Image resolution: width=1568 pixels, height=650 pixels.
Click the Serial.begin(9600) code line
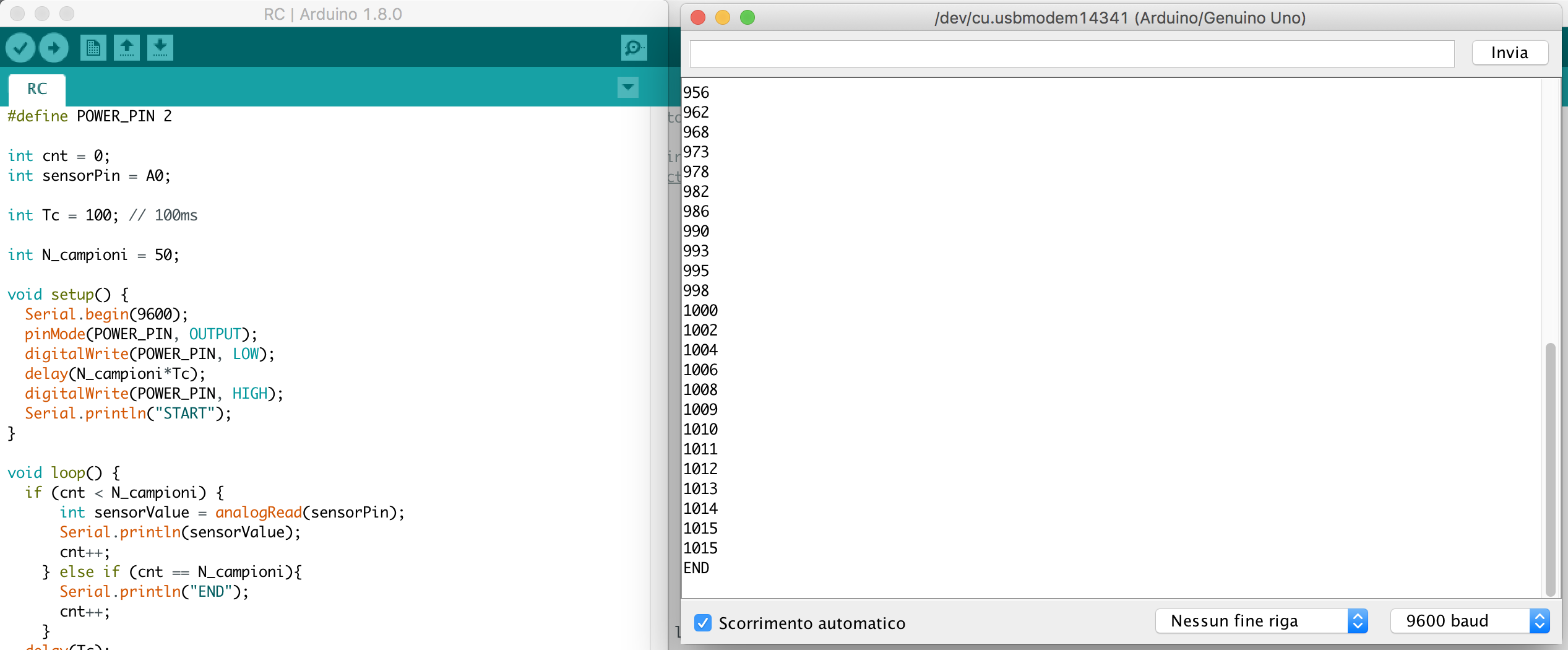click(x=106, y=314)
